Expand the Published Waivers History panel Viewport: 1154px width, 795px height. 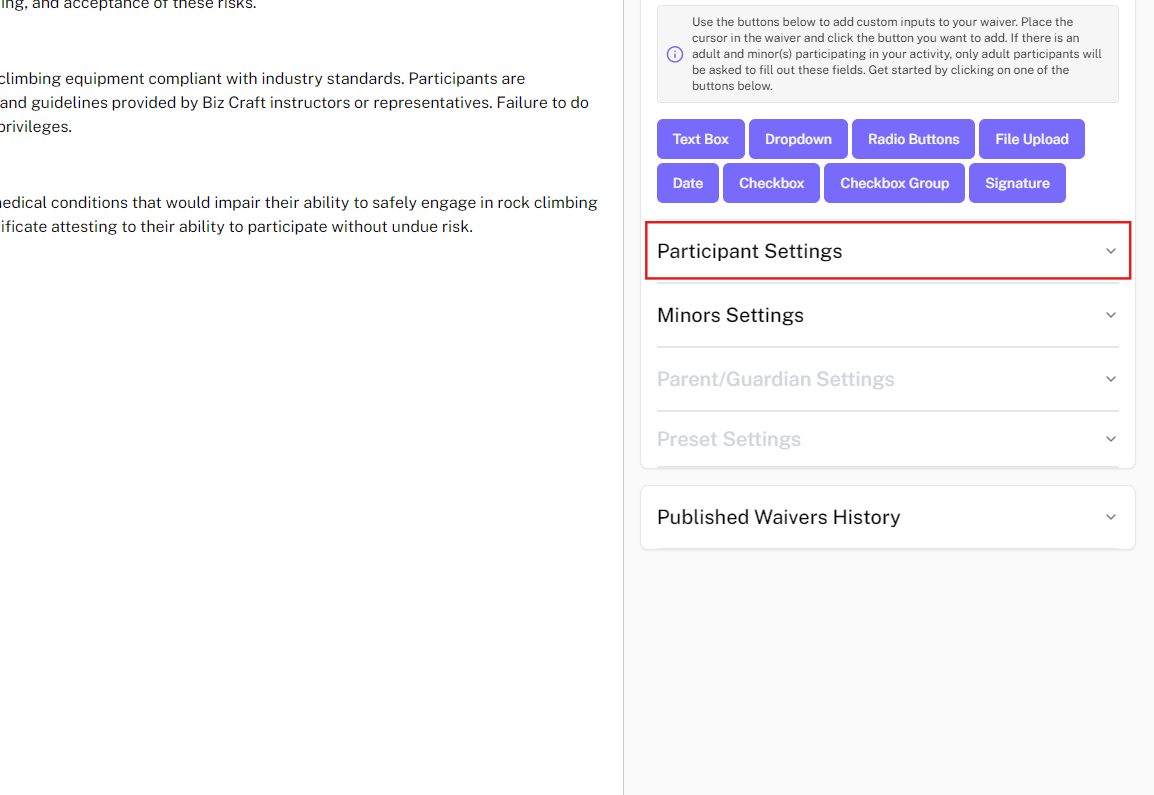click(x=778, y=517)
